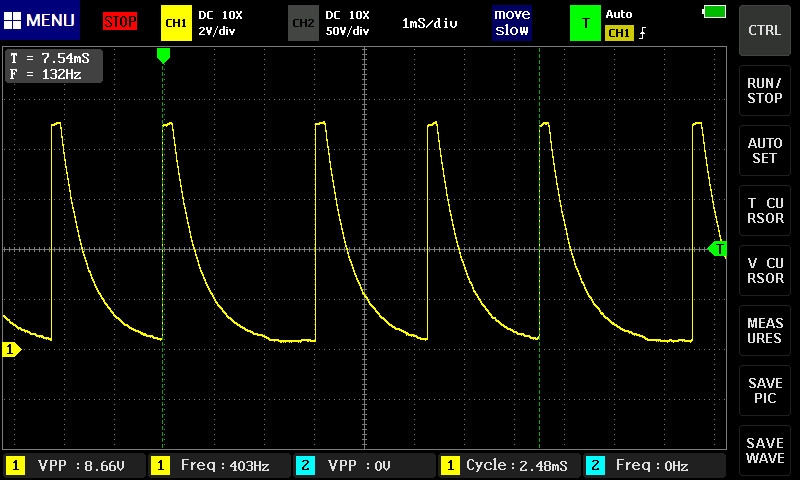
Task: Open the CH1 DC 10X 2V/div setting
Action: click(220, 23)
